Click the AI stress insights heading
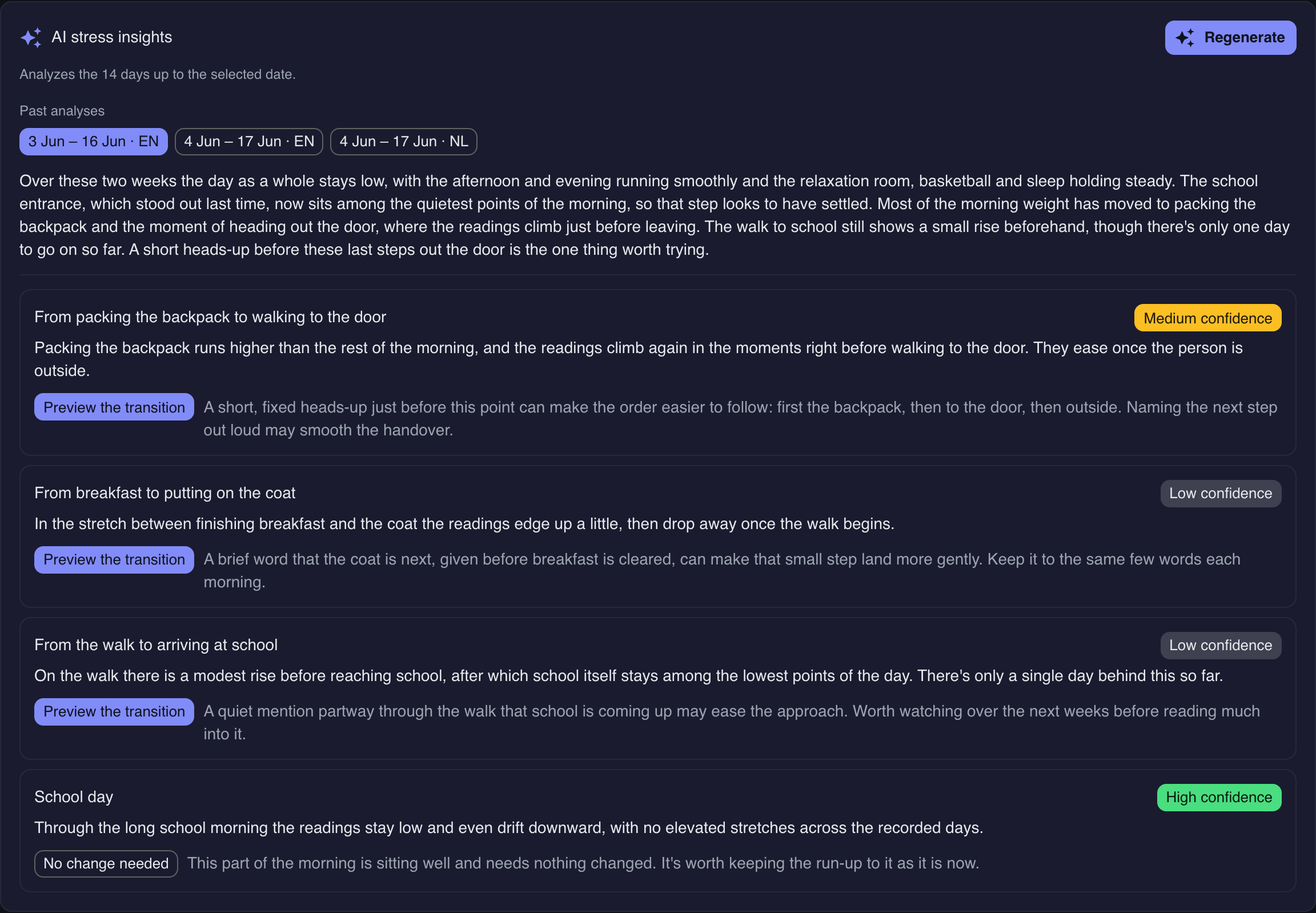 [111, 37]
